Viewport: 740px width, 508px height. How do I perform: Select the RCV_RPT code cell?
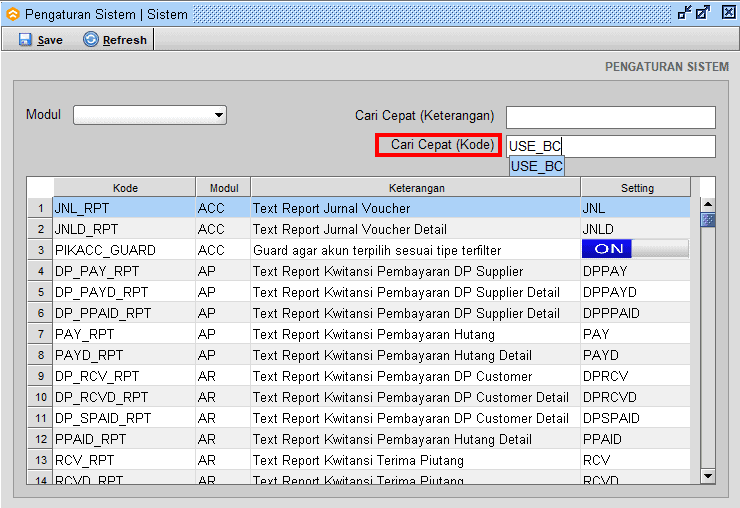pos(125,460)
